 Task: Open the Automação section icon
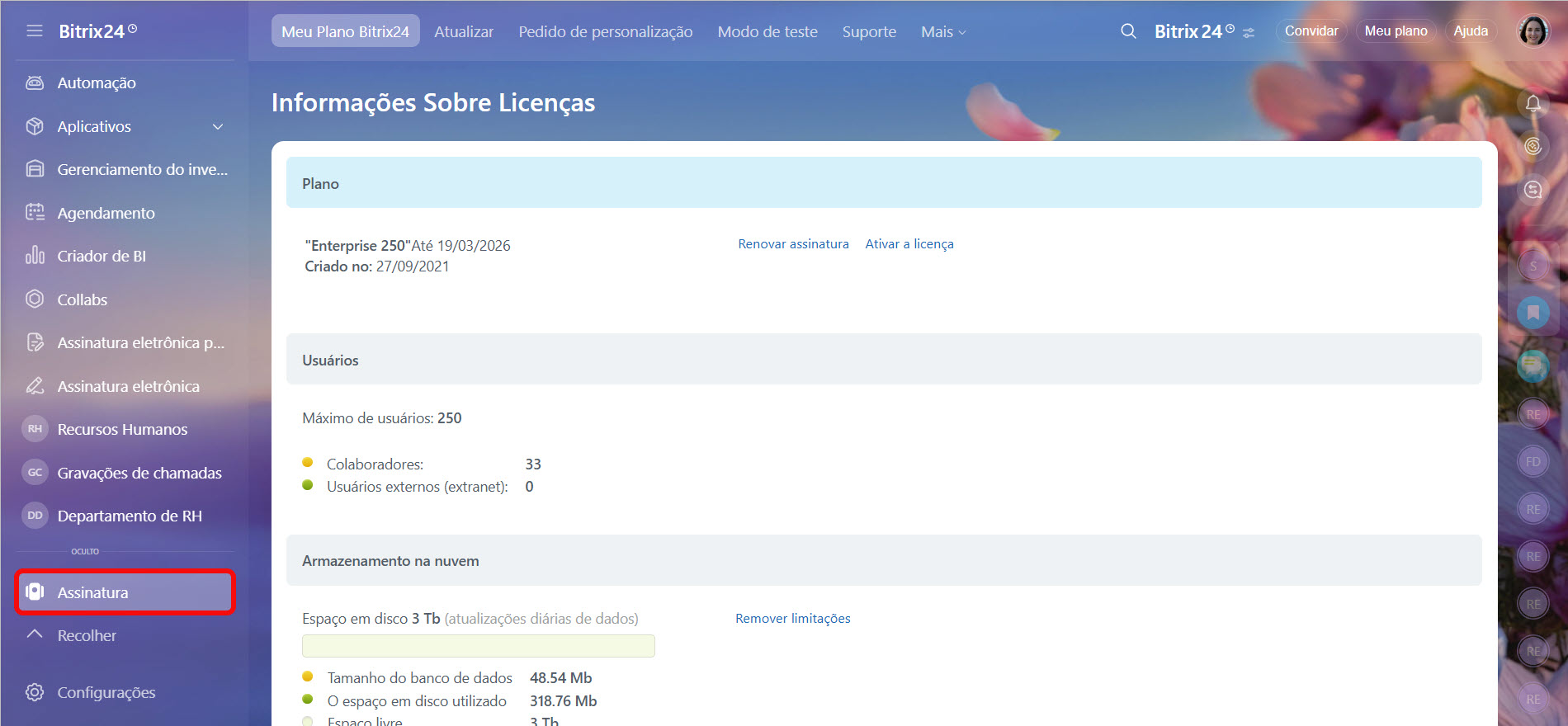35,82
